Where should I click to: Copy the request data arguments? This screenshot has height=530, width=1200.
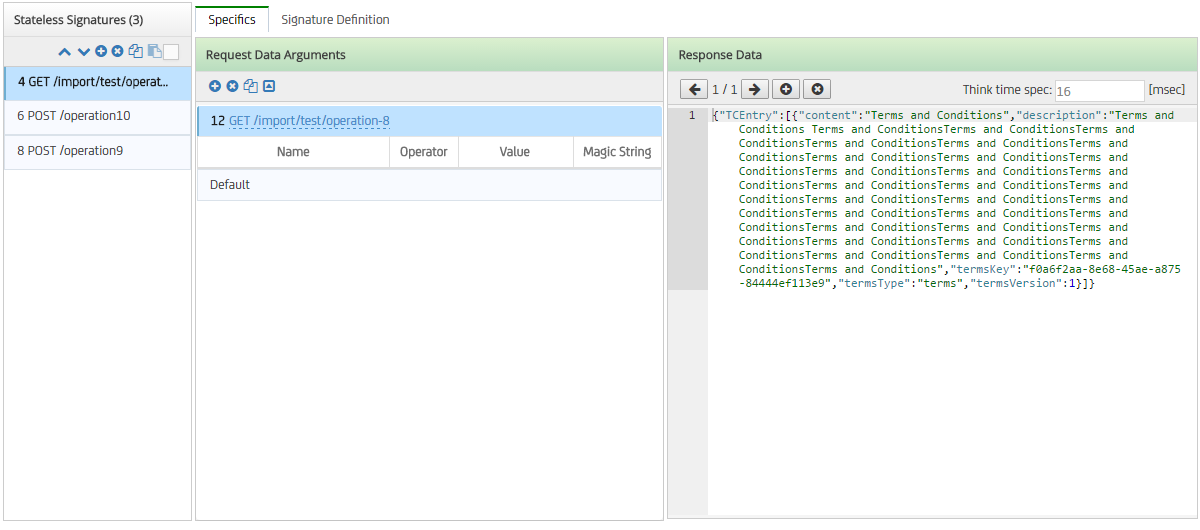(x=251, y=87)
